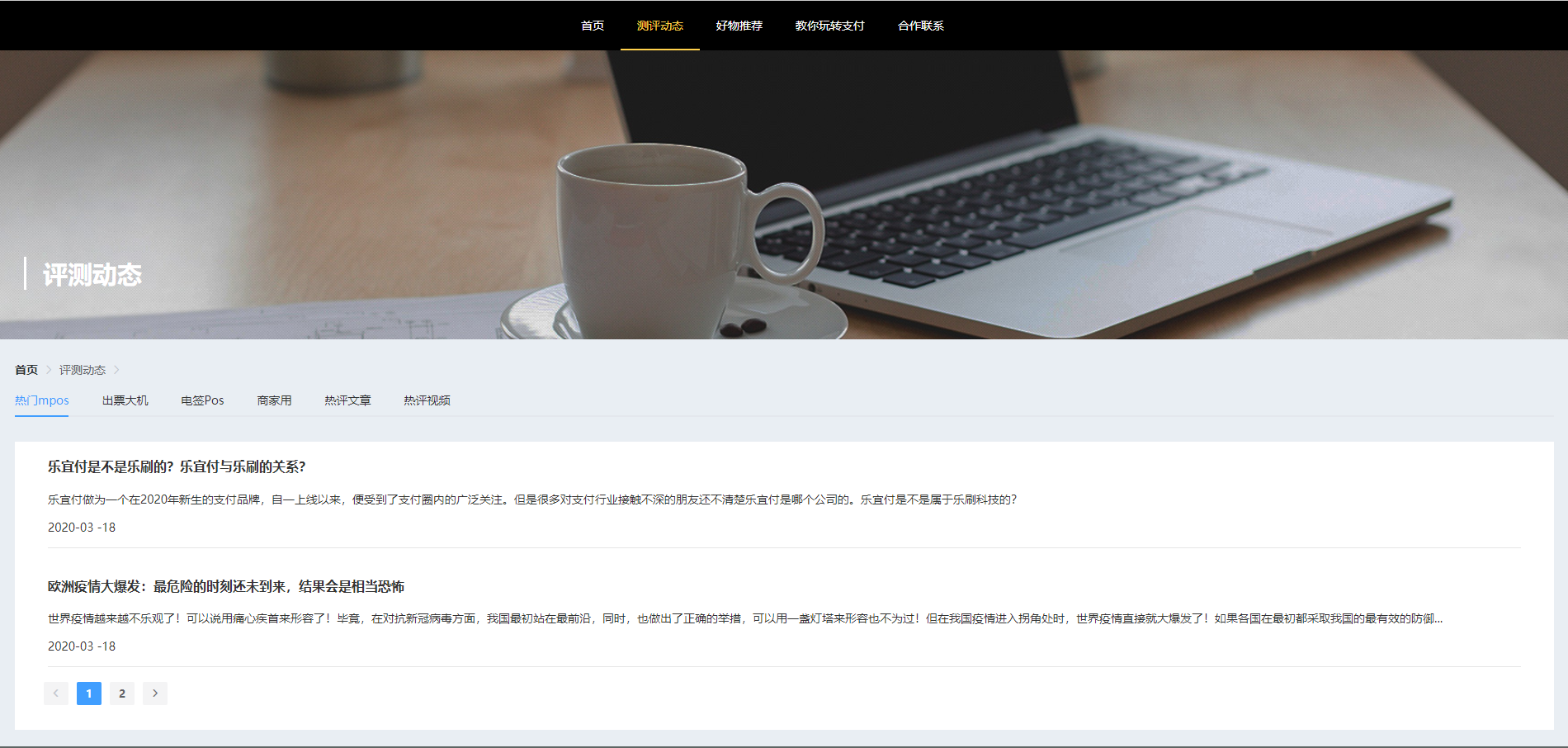Image resolution: width=1568 pixels, height=748 pixels.
Task: Open the 欧洲疫情大爆发 article
Action: (231, 586)
